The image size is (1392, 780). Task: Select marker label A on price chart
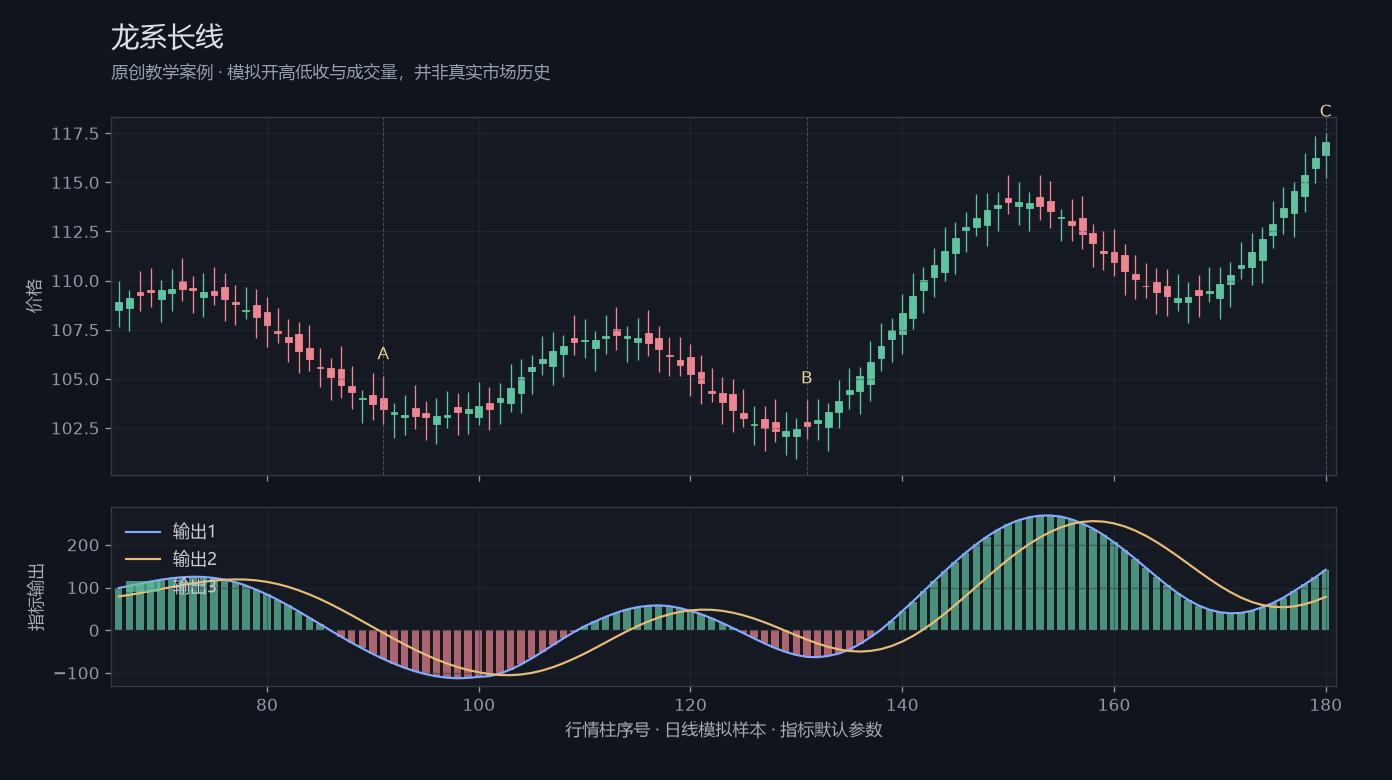(383, 354)
